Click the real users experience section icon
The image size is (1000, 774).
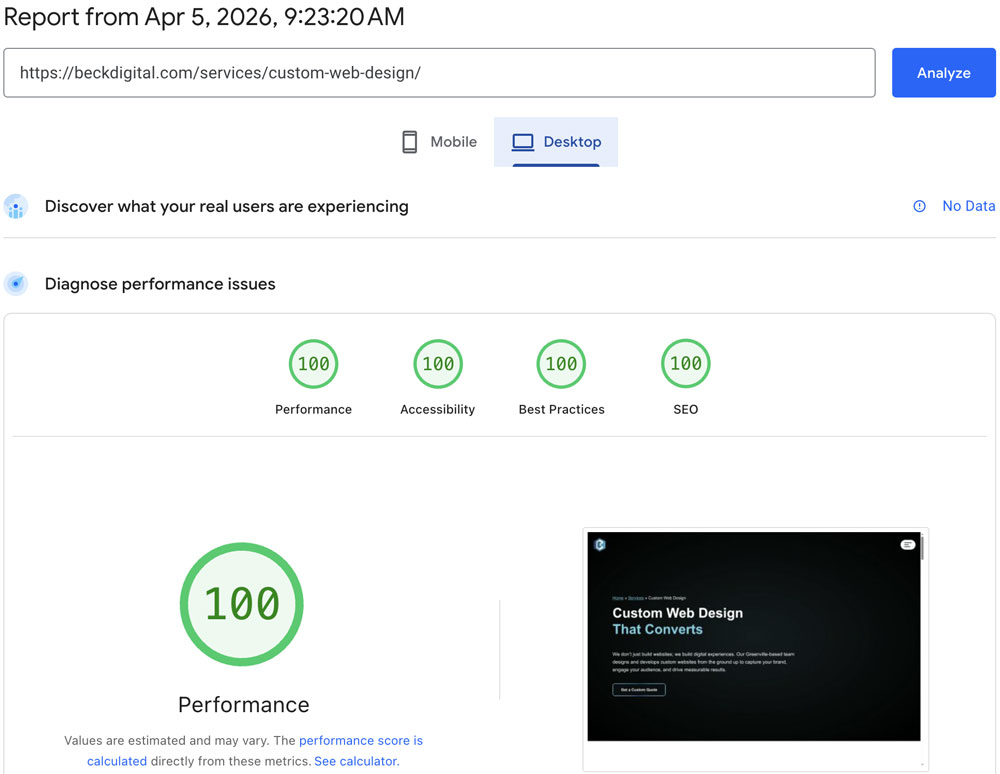(16, 206)
